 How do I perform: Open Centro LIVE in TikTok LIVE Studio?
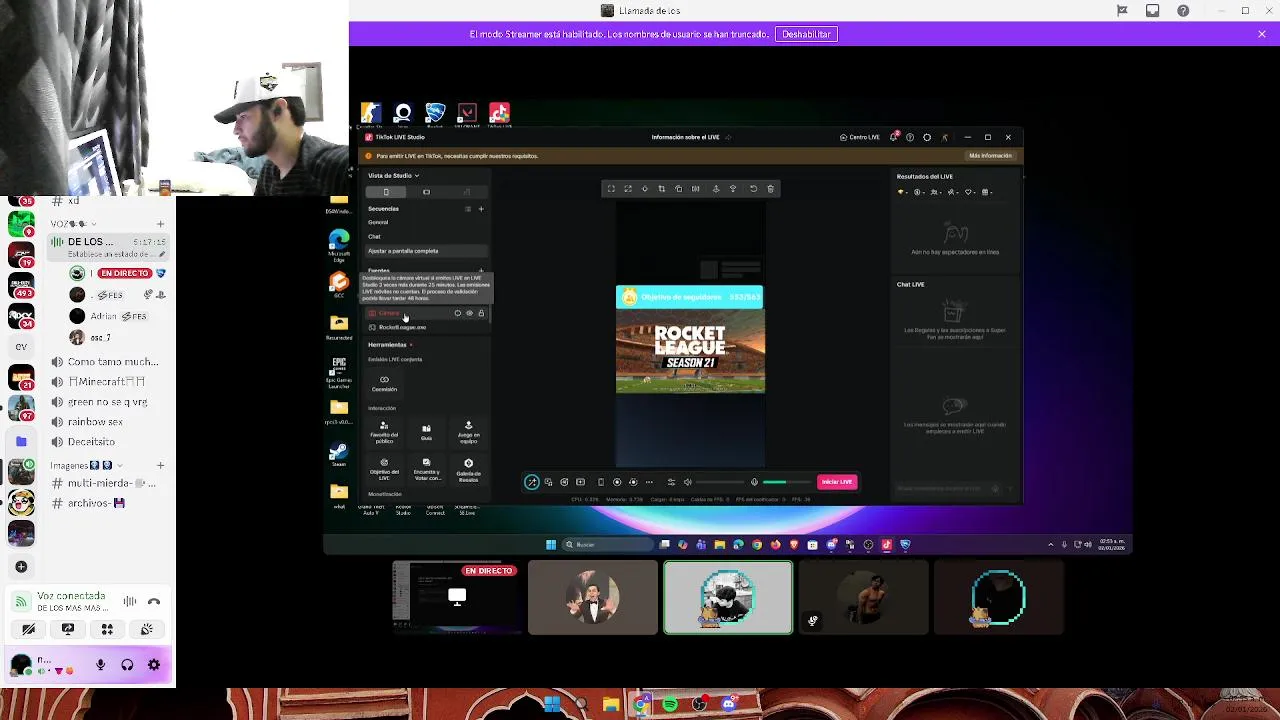pyautogui.click(x=859, y=137)
